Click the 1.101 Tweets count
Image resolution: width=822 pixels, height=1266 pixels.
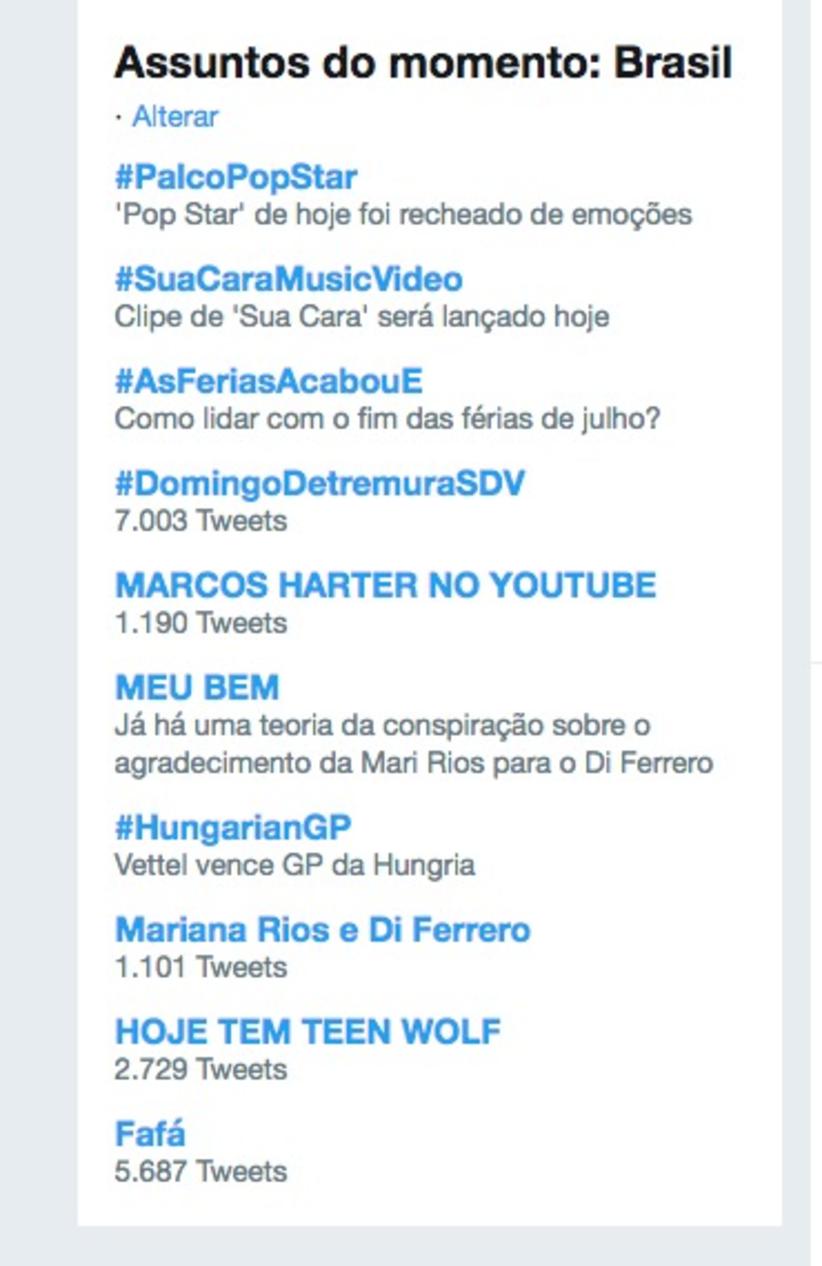200,967
